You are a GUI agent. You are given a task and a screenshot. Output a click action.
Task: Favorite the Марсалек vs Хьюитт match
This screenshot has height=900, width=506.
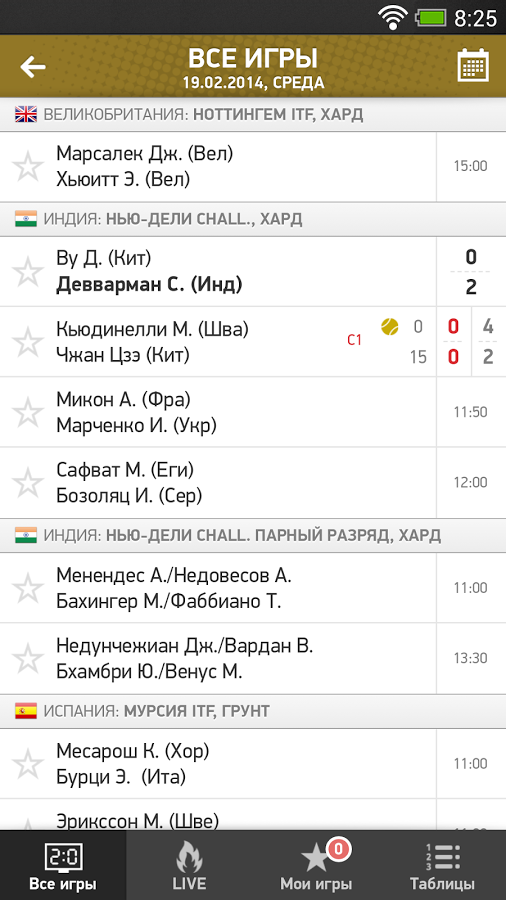(28, 167)
